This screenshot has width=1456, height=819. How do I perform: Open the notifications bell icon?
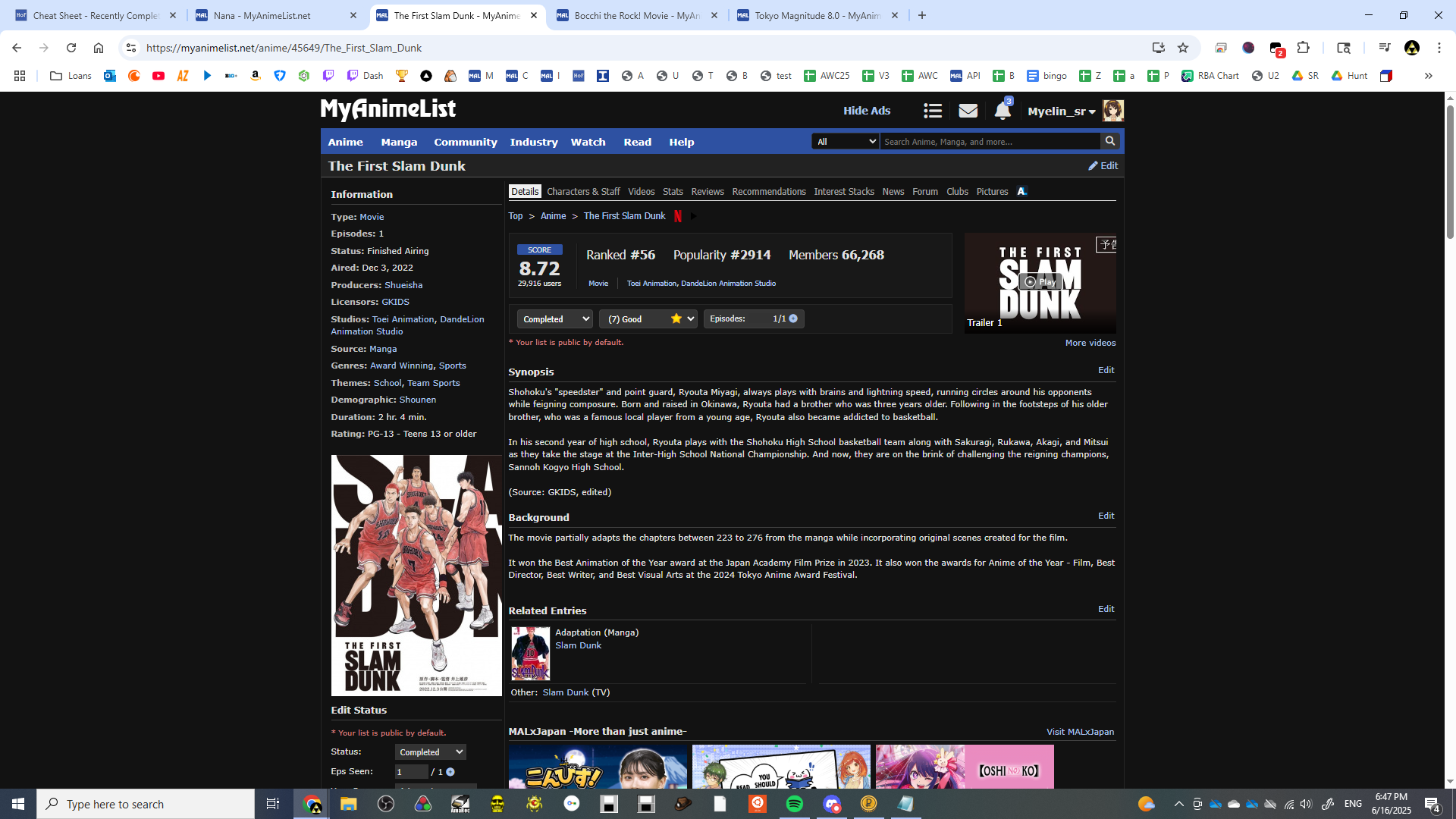pos(1002,111)
